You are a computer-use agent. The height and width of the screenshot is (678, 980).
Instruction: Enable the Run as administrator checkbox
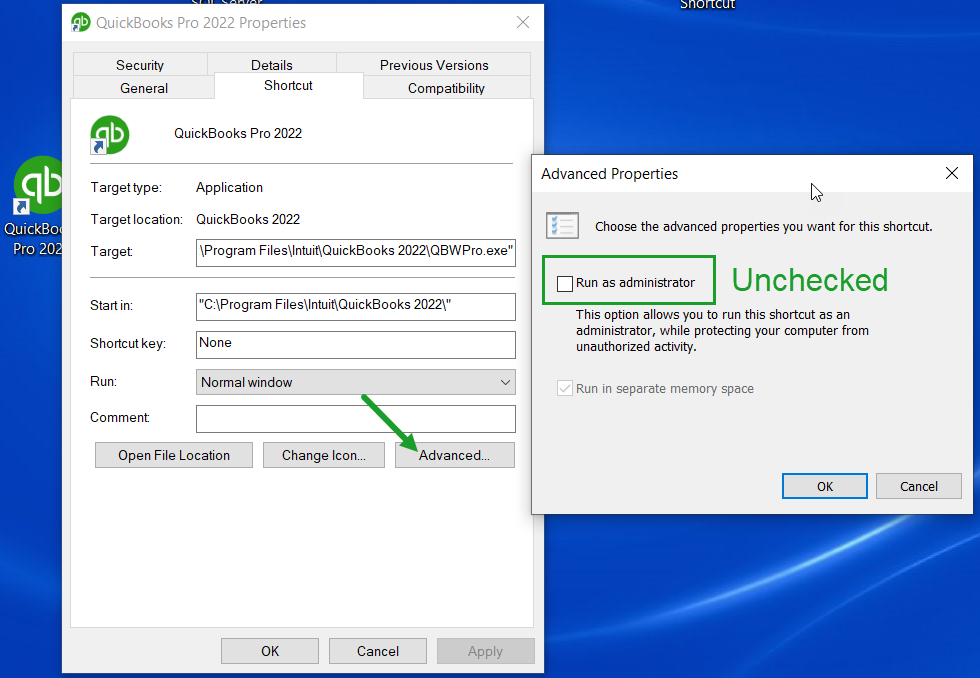click(565, 283)
